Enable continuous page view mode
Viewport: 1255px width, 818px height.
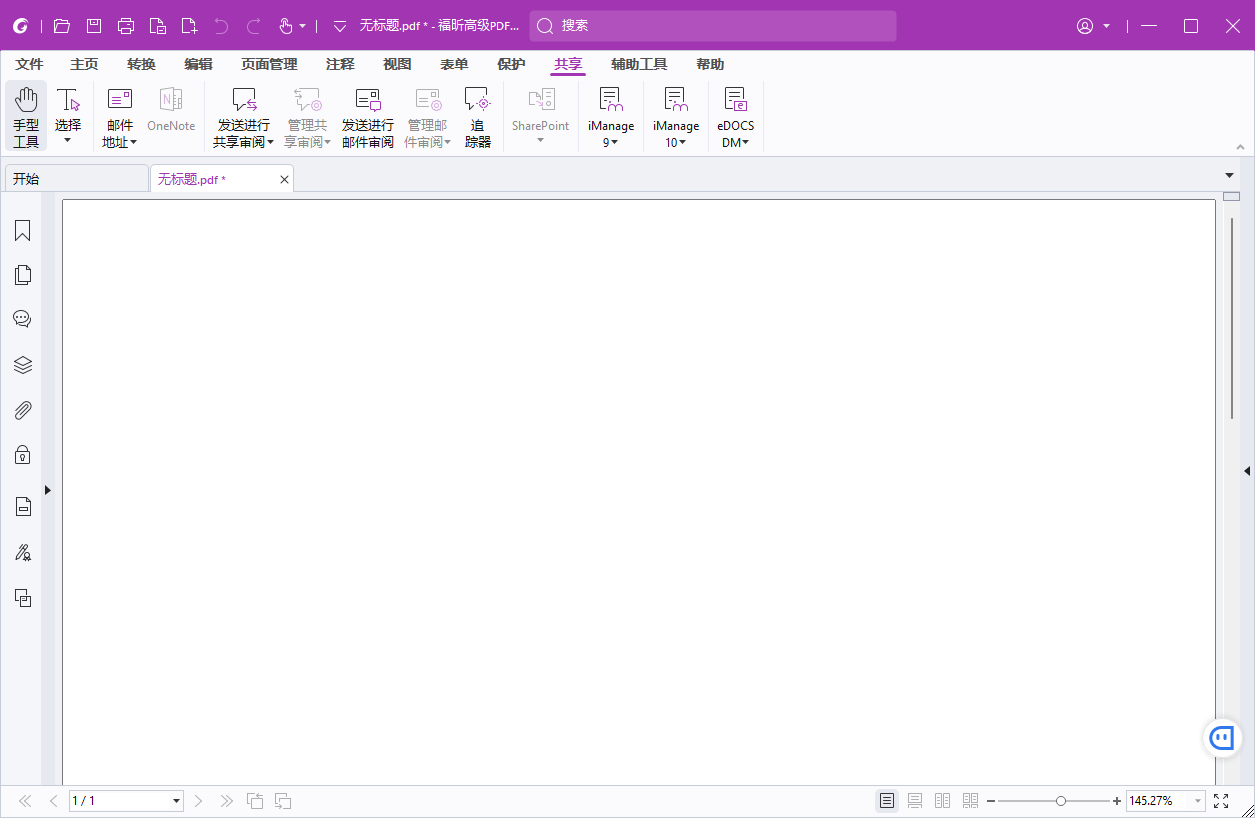pyautogui.click(x=915, y=801)
